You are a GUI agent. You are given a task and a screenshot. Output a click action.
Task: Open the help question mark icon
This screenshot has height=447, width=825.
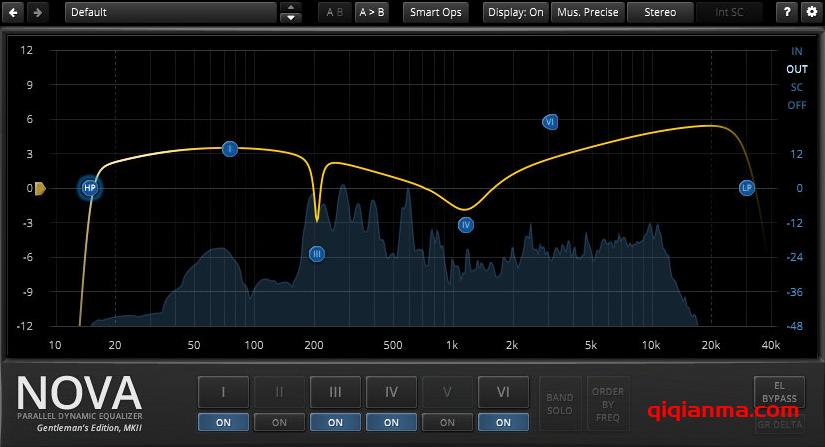pyautogui.click(x=789, y=12)
